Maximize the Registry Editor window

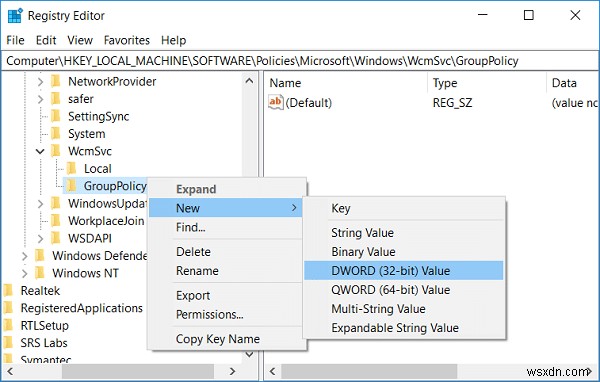pyautogui.click(x=528, y=15)
